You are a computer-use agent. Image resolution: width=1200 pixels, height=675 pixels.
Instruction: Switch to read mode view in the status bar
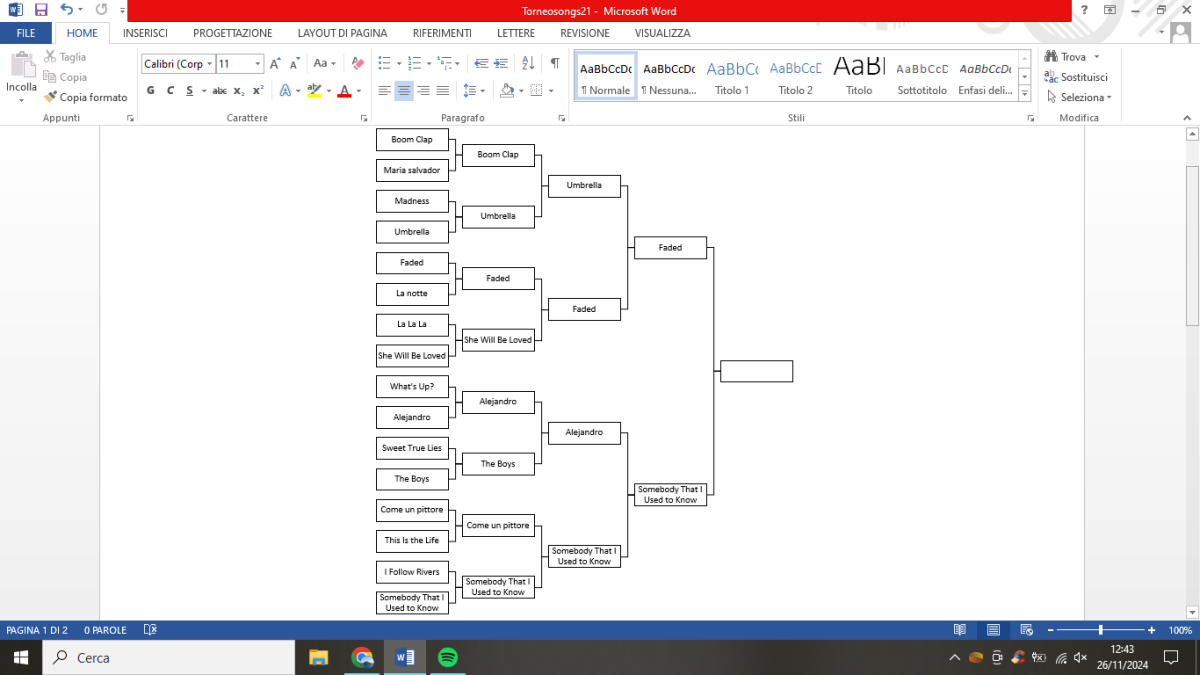(x=960, y=630)
